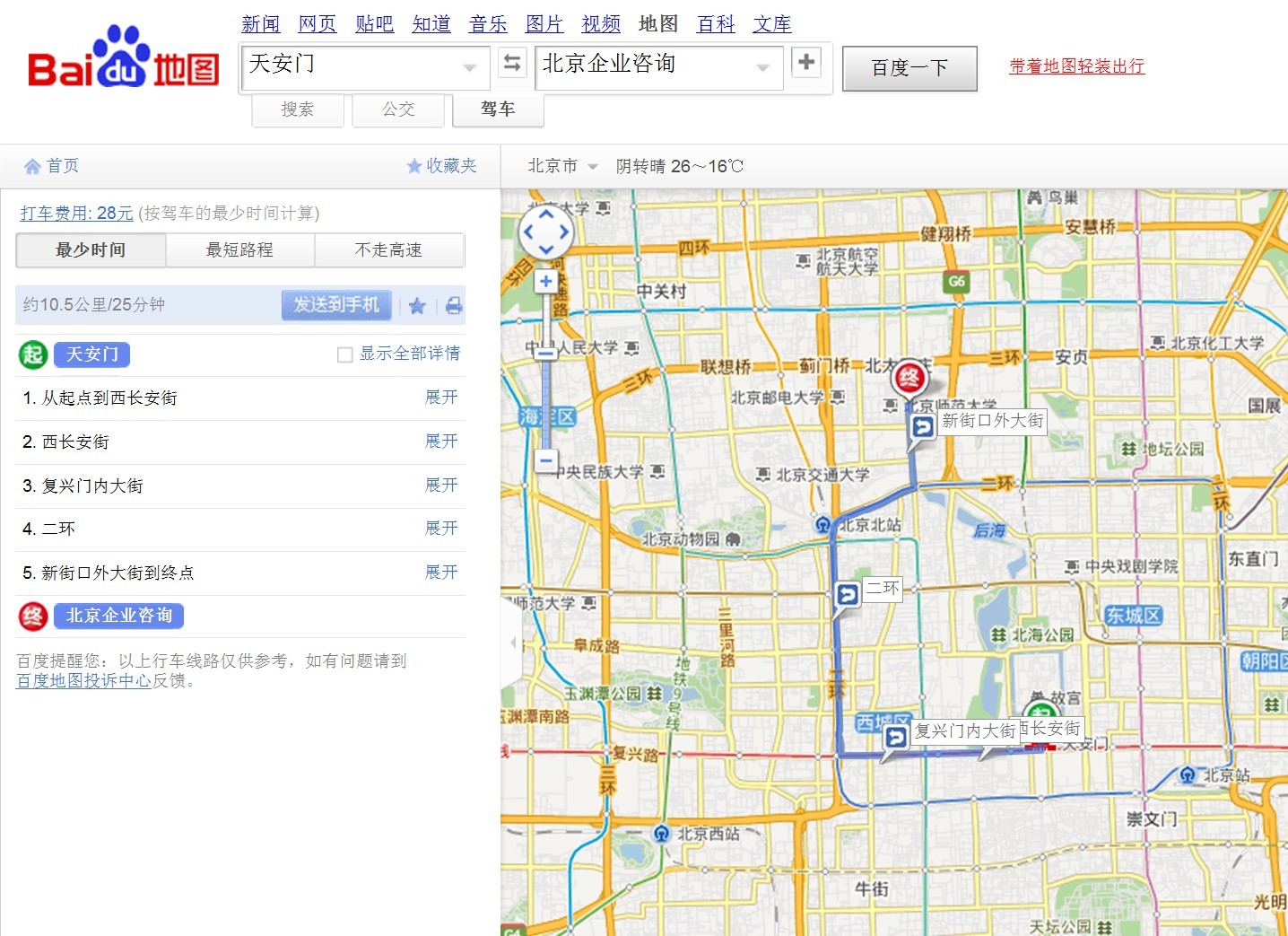Click turn marker next to 二环 label
This screenshot has height=936, width=1288.
tap(847, 594)
